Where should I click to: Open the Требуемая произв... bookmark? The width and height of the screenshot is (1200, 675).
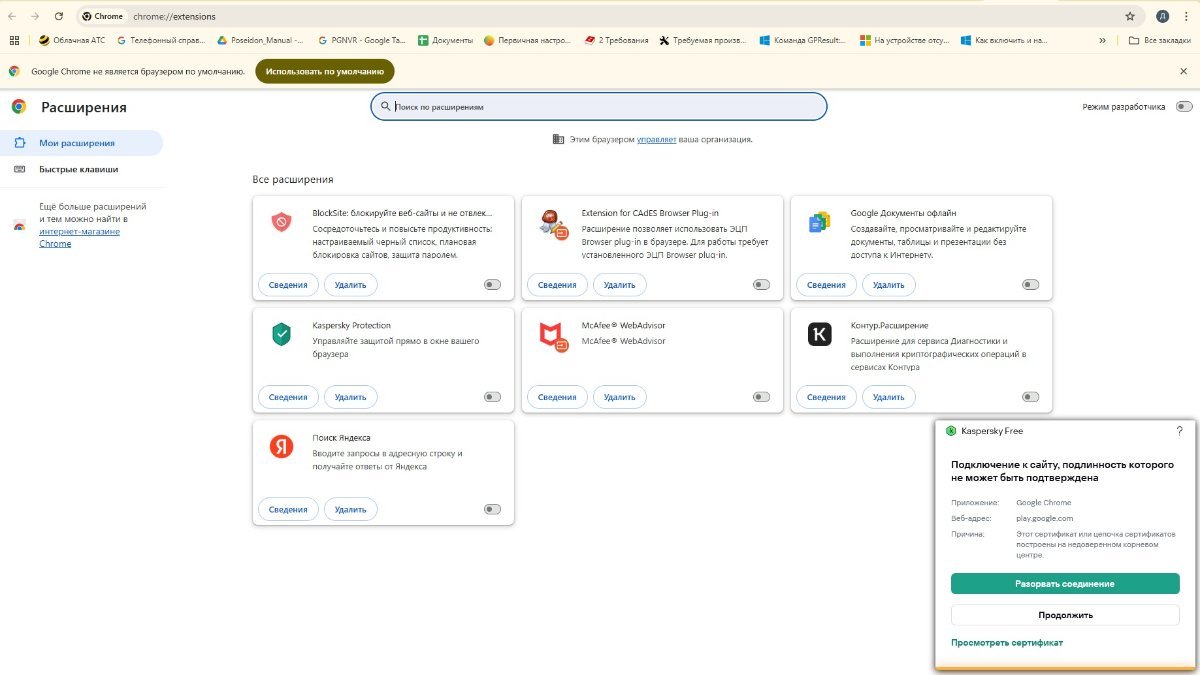pos(704,41)
